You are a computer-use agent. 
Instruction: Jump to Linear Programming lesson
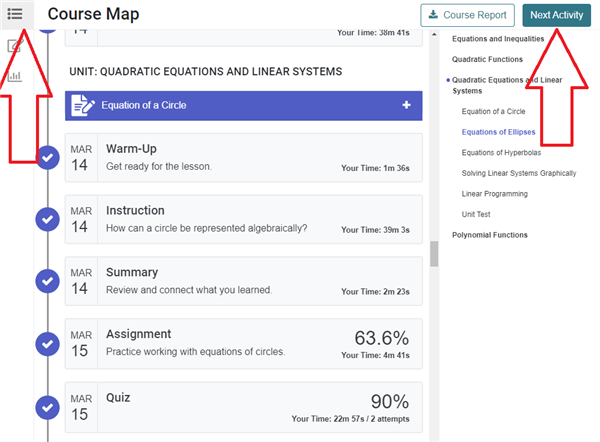pos(494,194)
